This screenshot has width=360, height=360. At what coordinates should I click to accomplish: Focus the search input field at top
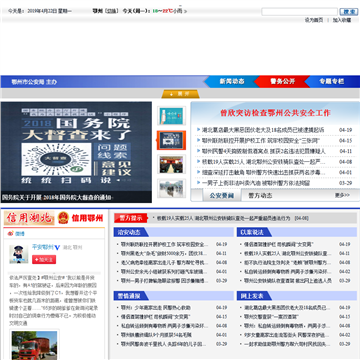299,12
